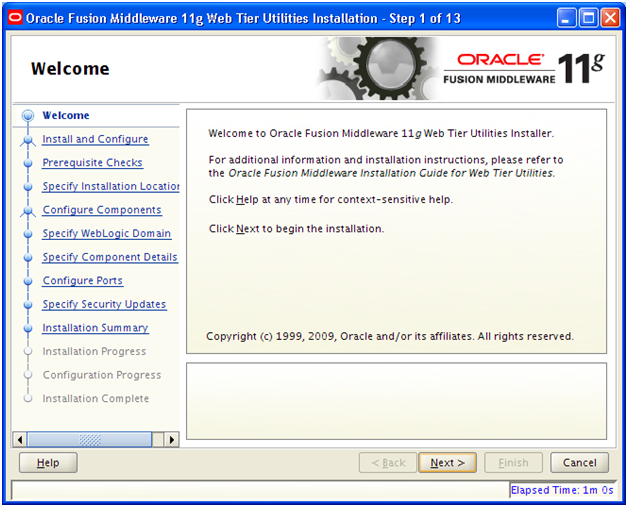
Task: Click the sidebar scroll right arrow
Action: click(x=172, y=440)
